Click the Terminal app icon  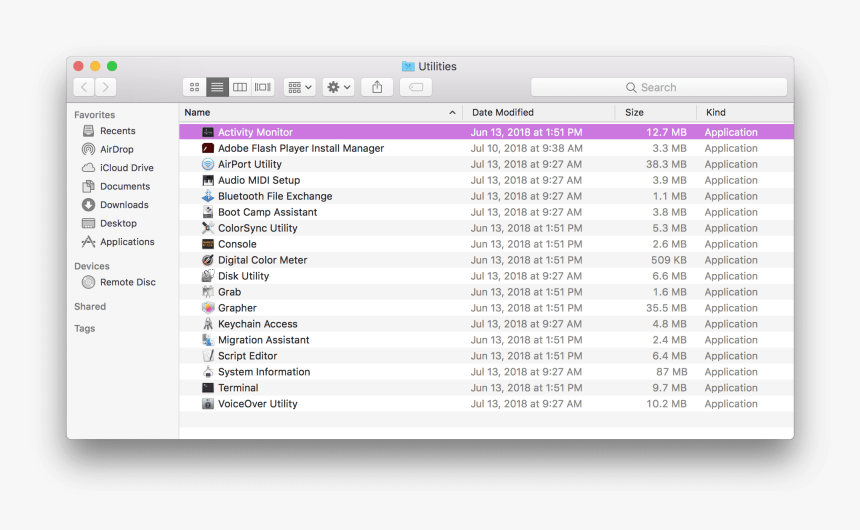(208, 387)
